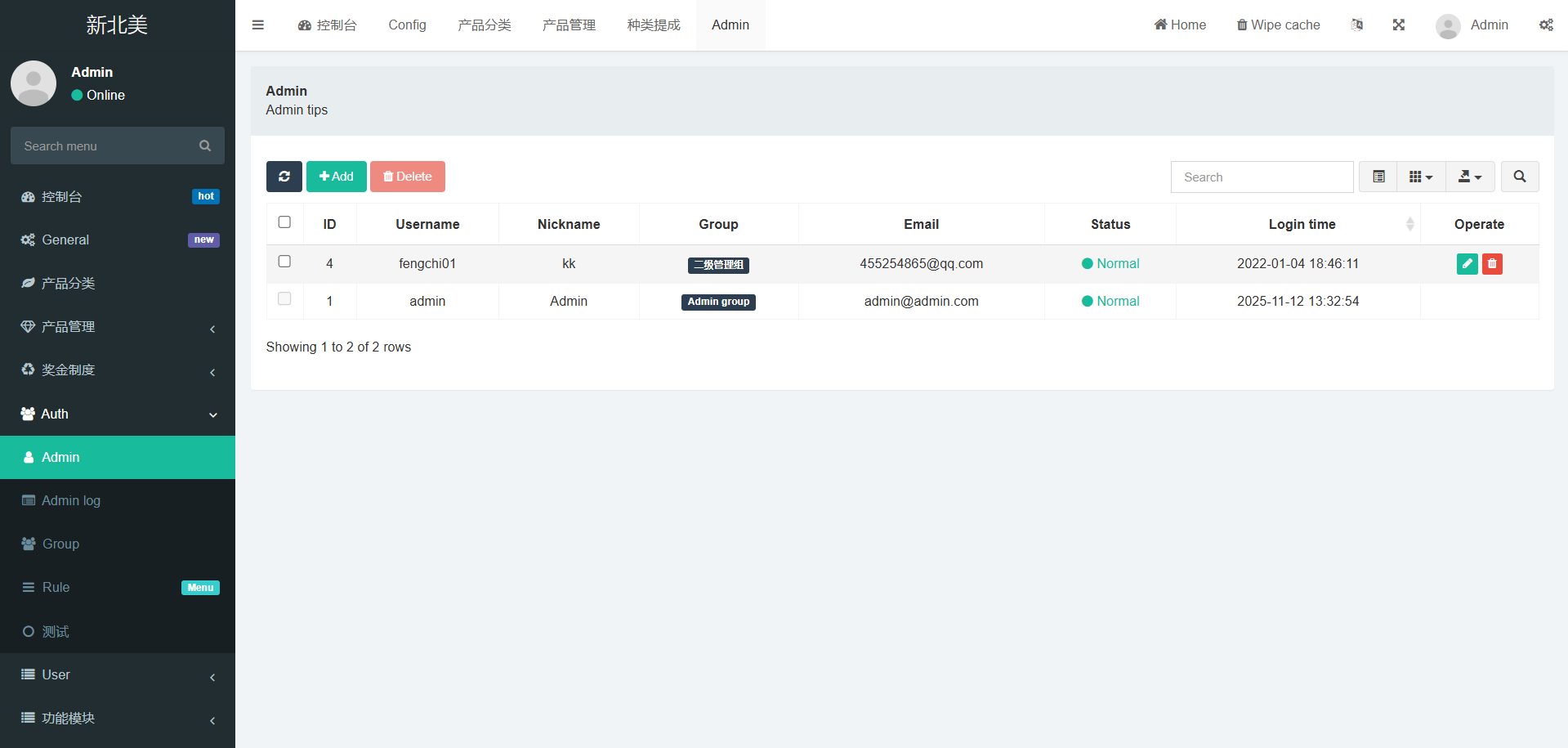
Task: Open Admin log in sidebar
Action: coord(71,500)
